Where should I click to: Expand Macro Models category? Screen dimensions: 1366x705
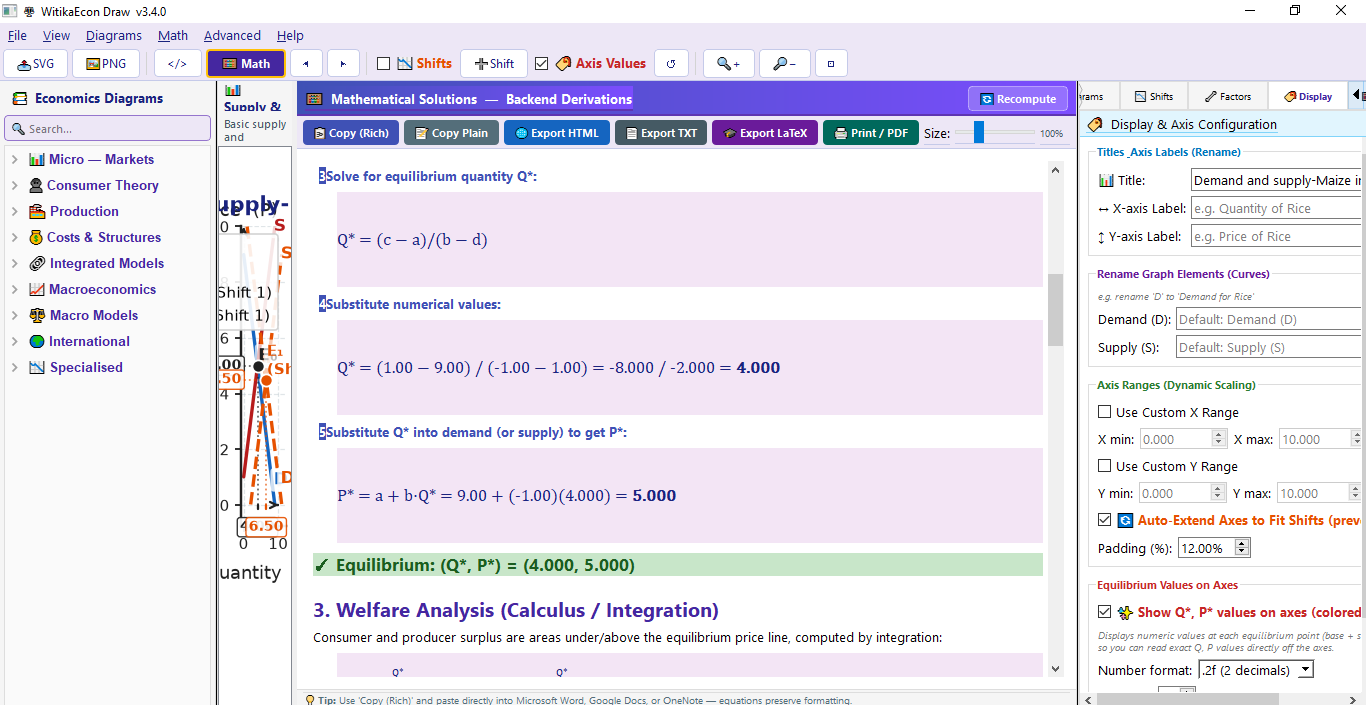[x=14, y=315]
